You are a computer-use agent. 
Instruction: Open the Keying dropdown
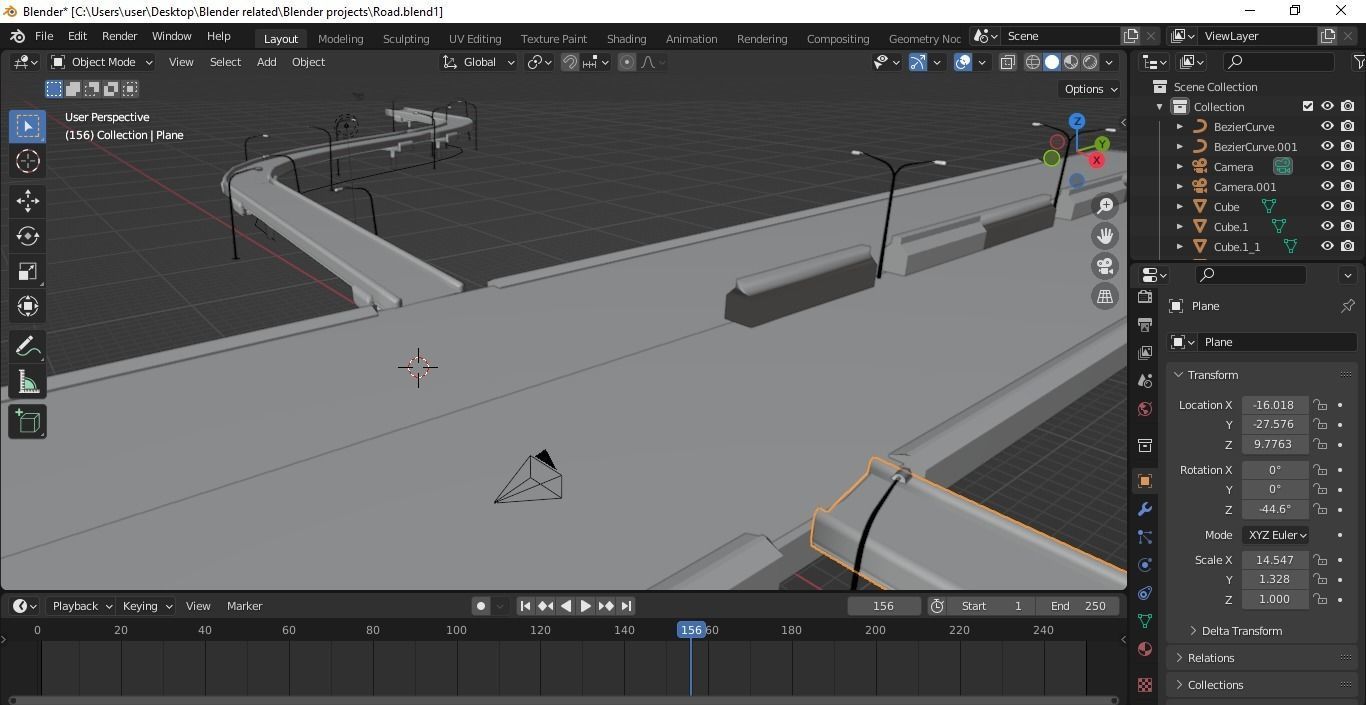click(x=146, y=606)
